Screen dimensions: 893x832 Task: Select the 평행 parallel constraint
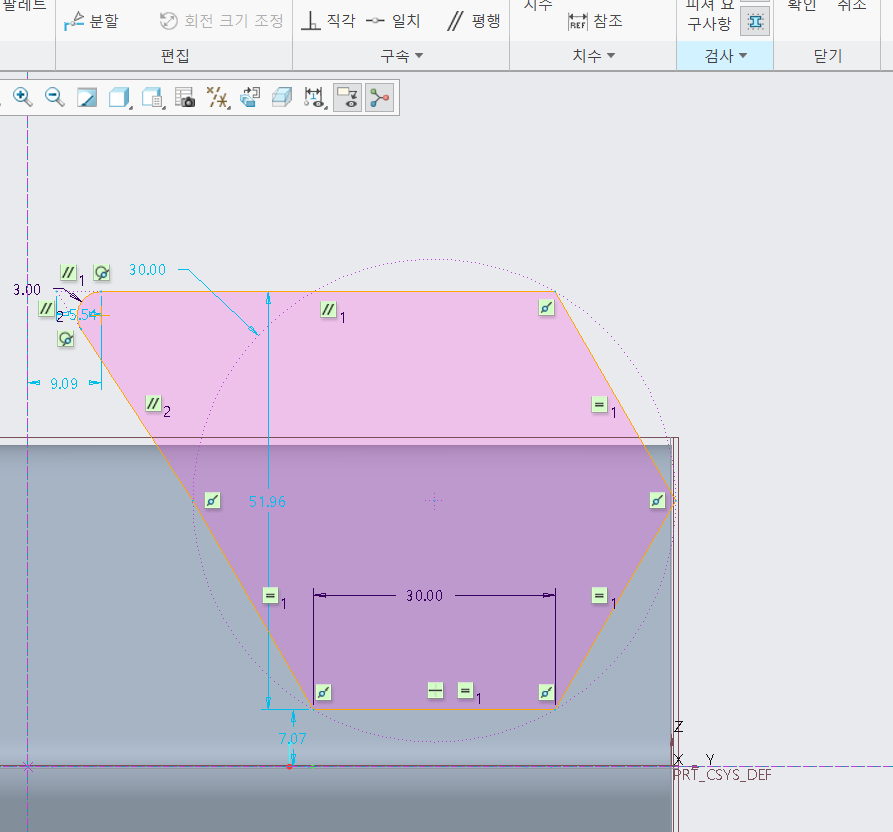coord(474,21)
